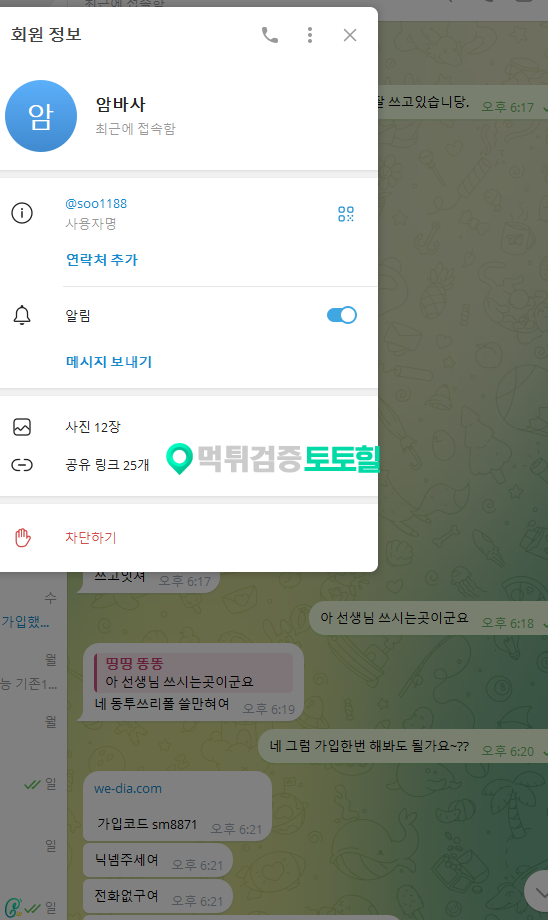
Task: Toggle the 알림 notifications switch
Action: 341,315
